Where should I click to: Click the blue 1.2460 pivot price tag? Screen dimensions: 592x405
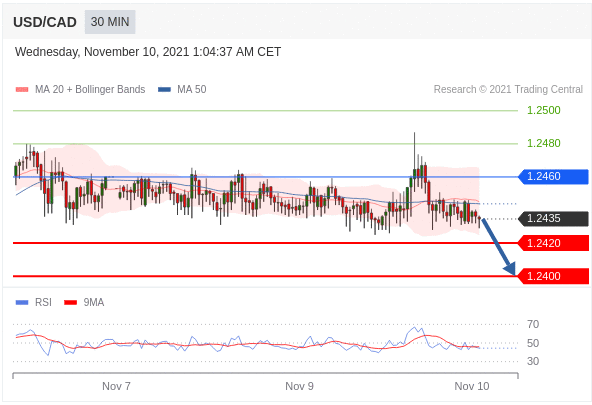coord(553,176)
